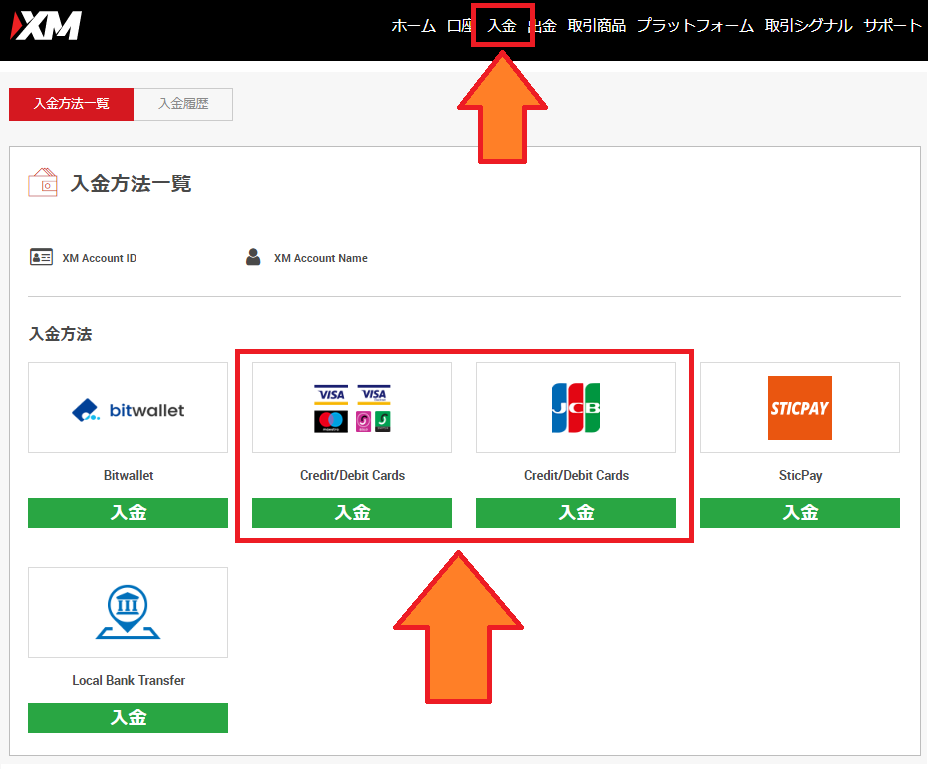The width and height of the screenshot is (928, 769).
Task: Switch to the 入金履歴 tab
Action: [183, 104]
